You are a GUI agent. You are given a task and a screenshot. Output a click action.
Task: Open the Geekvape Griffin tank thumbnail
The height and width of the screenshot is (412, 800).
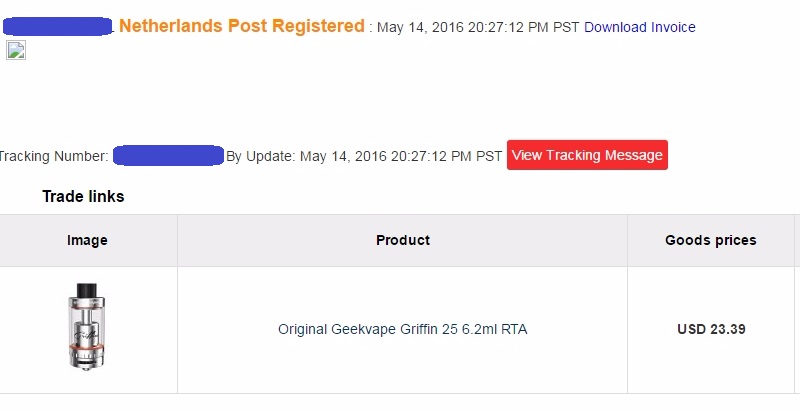(86, 326)
